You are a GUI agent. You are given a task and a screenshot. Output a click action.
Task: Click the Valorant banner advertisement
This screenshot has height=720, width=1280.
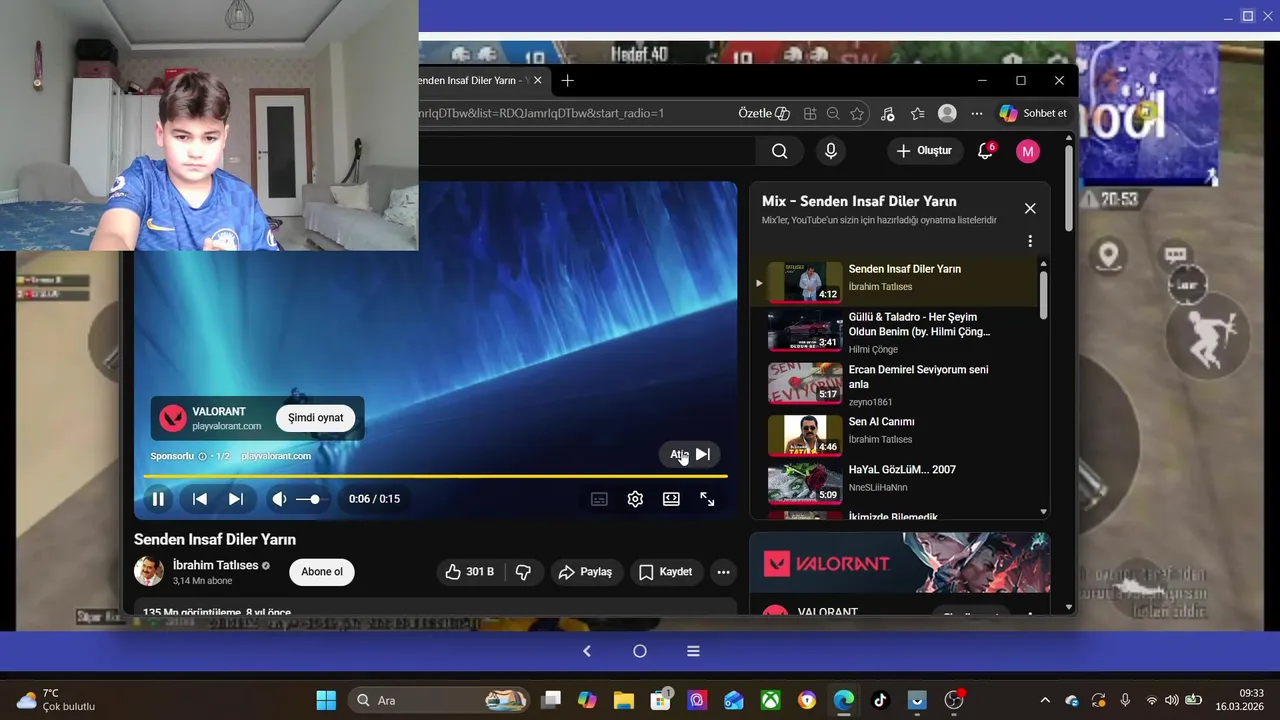click(x=900, y=563)
